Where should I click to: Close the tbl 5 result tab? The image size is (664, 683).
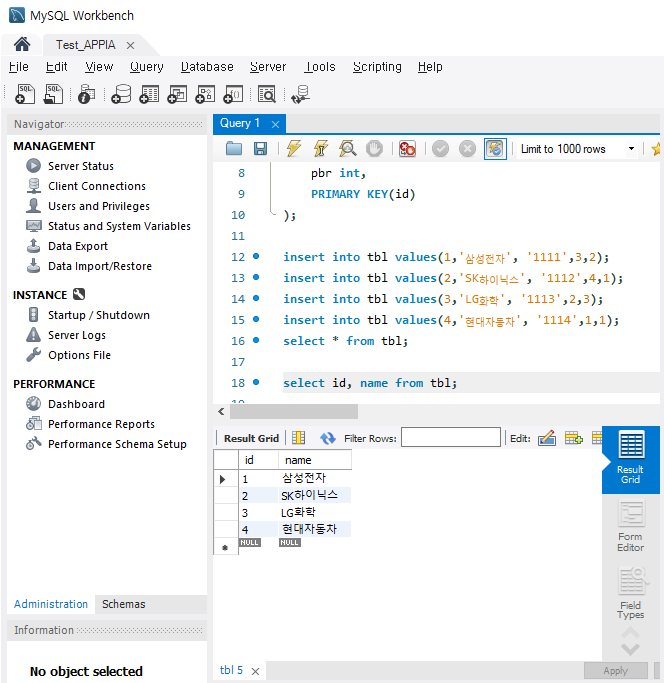pyautogui.click(x=256, y=671)
